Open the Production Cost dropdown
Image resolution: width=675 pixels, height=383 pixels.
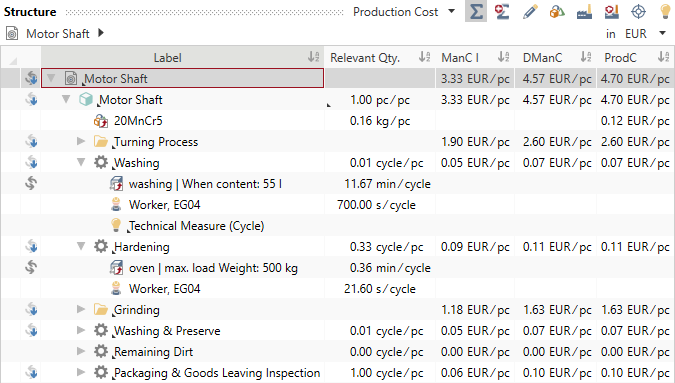404,12
